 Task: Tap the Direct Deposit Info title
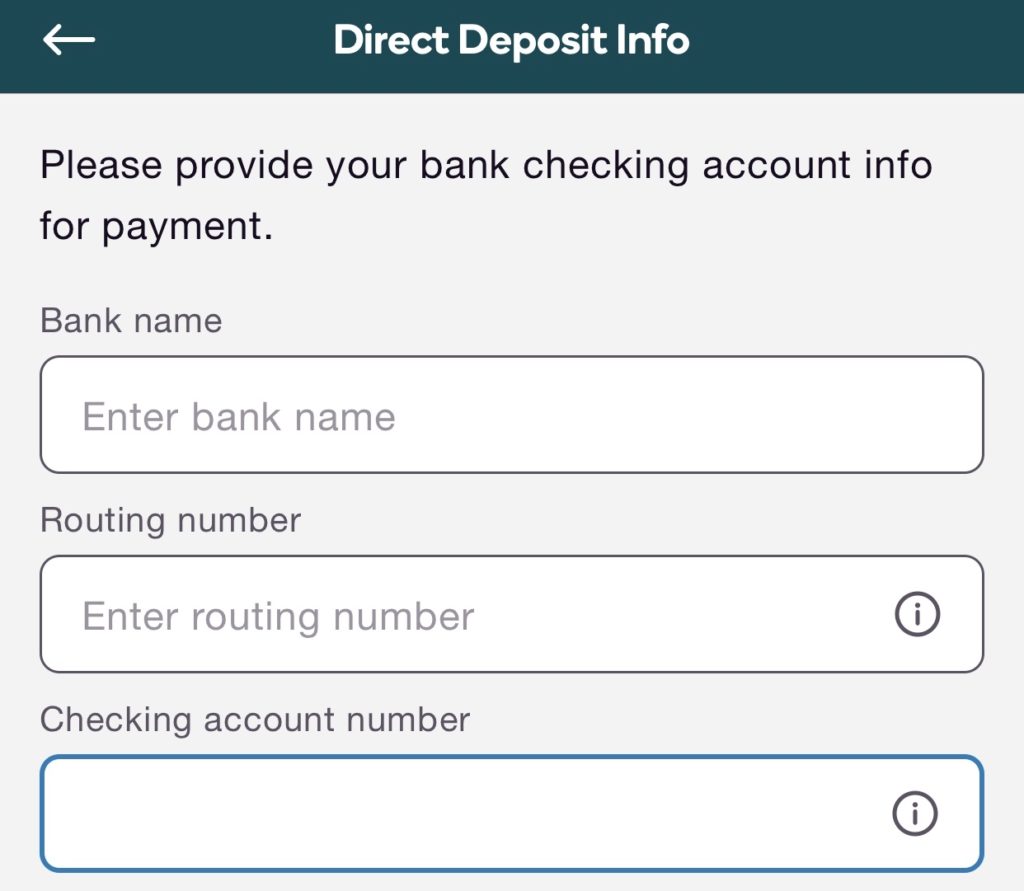click(511, 40)
